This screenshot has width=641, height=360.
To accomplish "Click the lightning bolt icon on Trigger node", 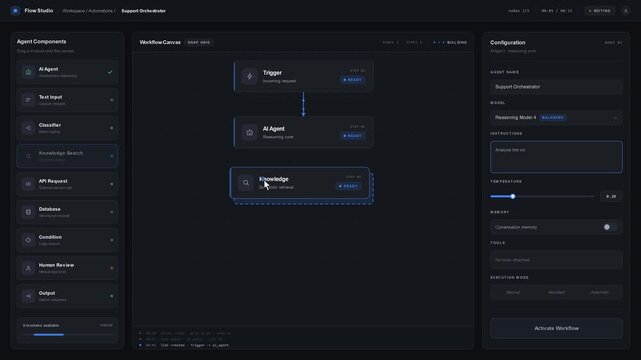I will (249, 76).
